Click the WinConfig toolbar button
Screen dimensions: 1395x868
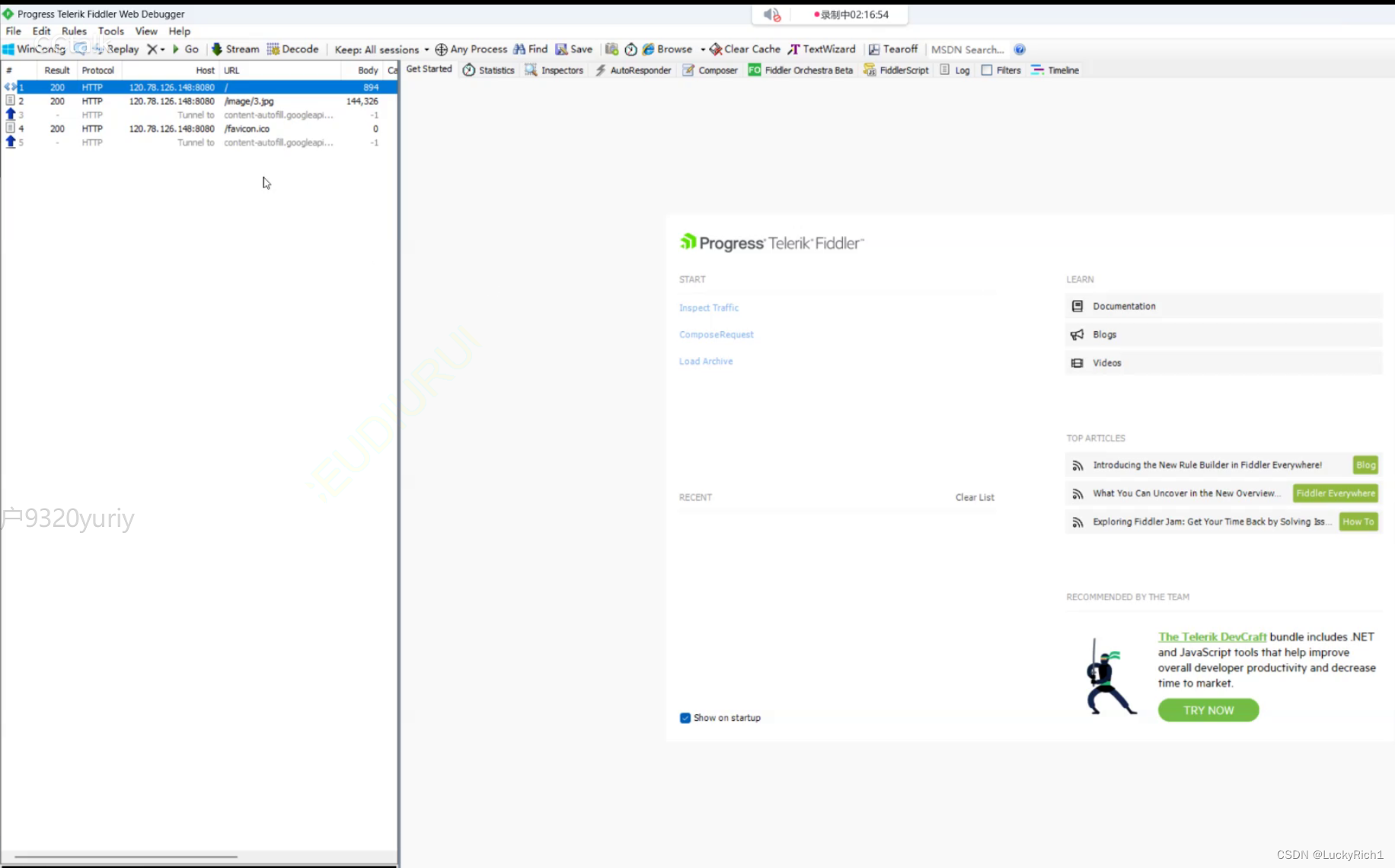tap(34, 49)
